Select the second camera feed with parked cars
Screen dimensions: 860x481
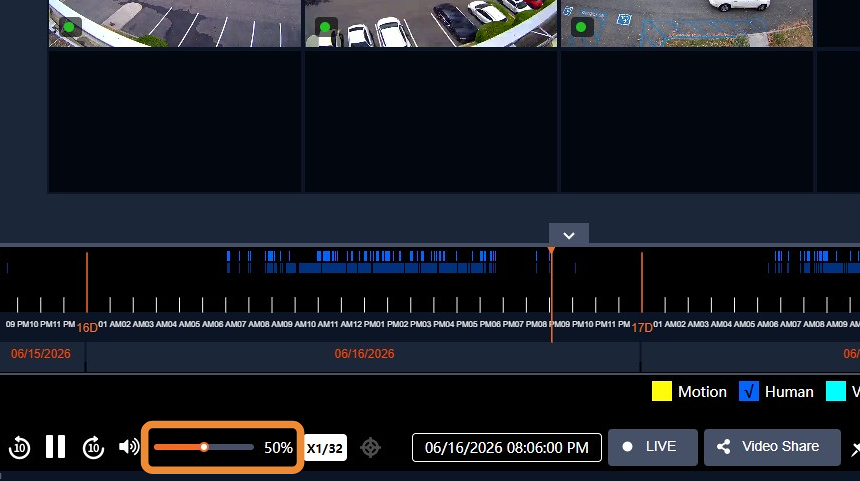pyautogui.click(x=431, y=23)
